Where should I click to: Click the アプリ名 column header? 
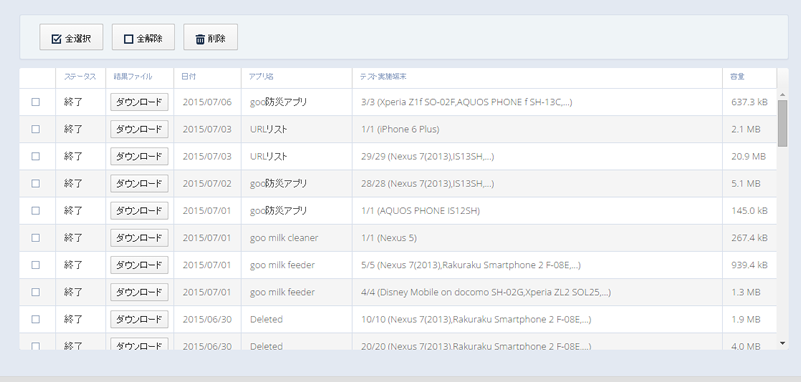click(261, 77)
